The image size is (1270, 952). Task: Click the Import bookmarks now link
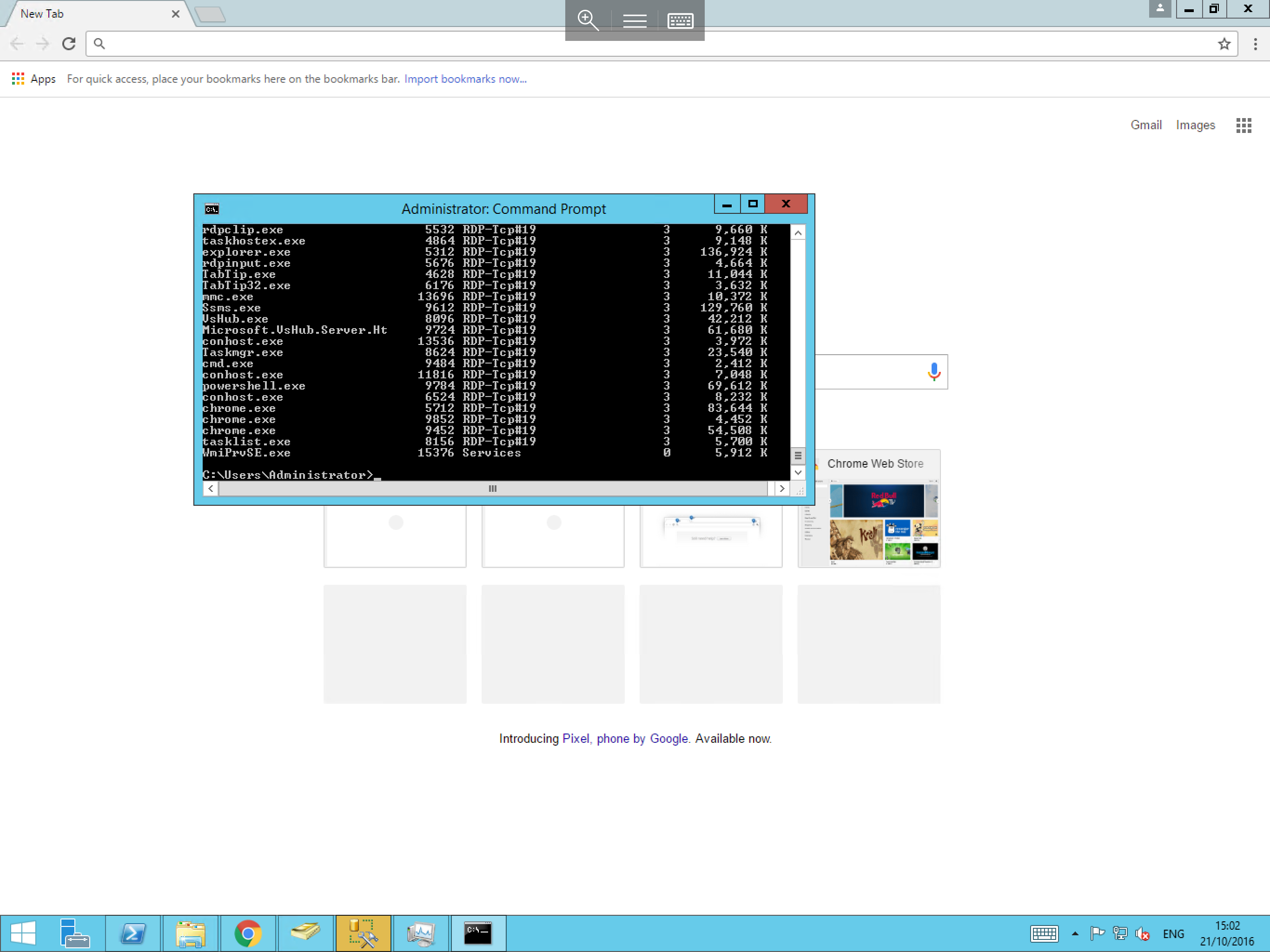465,79
